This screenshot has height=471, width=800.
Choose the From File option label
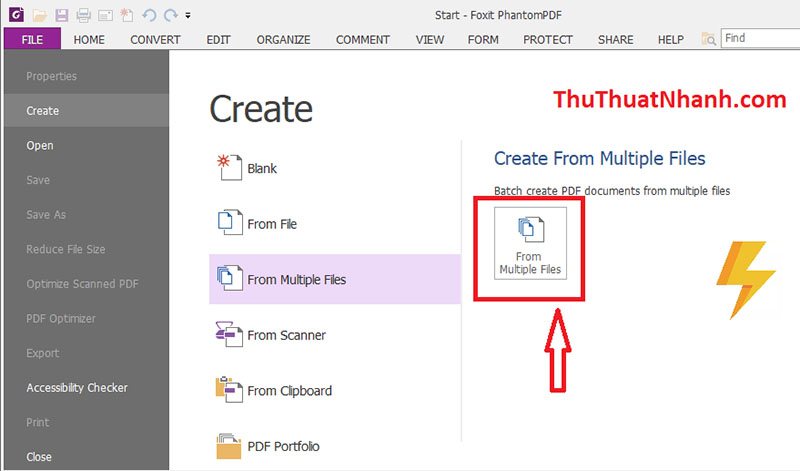[272, 224]
